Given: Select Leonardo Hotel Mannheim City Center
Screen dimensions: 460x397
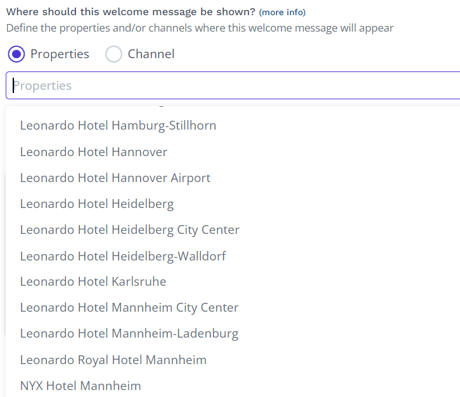Looking at the screenshot, I should coord(233,308).
